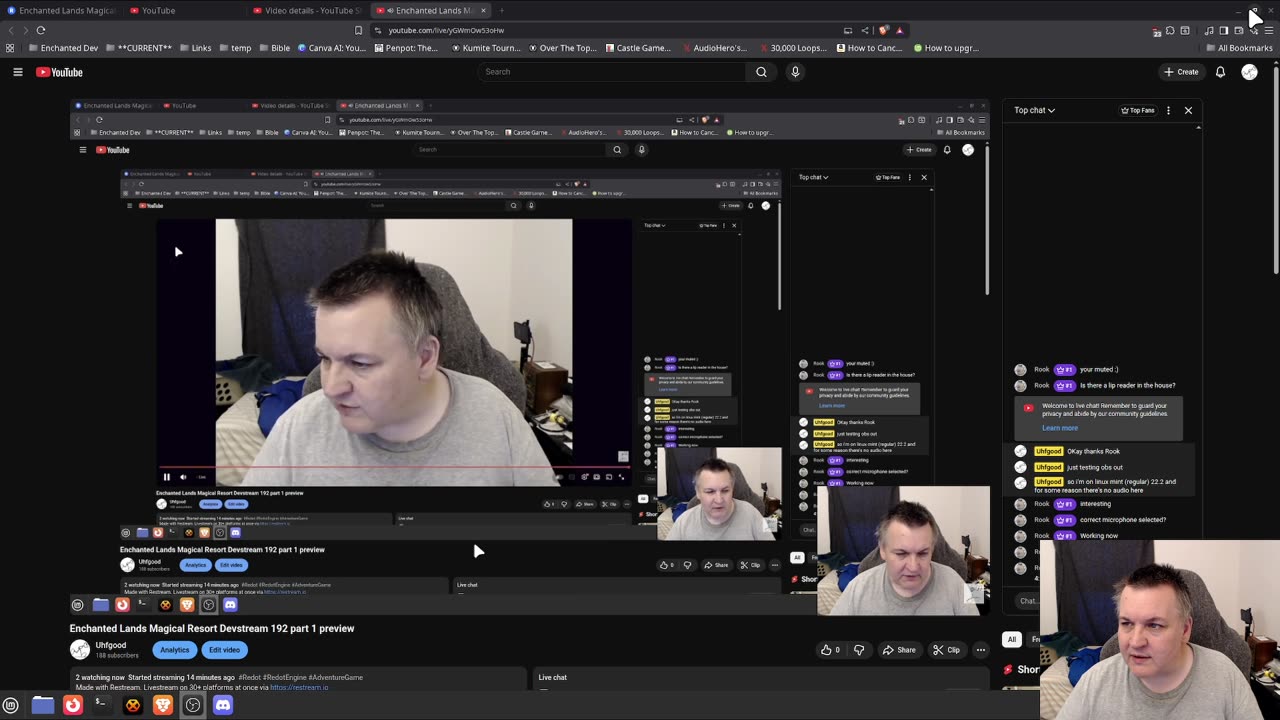
Task: Click the Edit video button under outer title
Action: tap(224, 650)
